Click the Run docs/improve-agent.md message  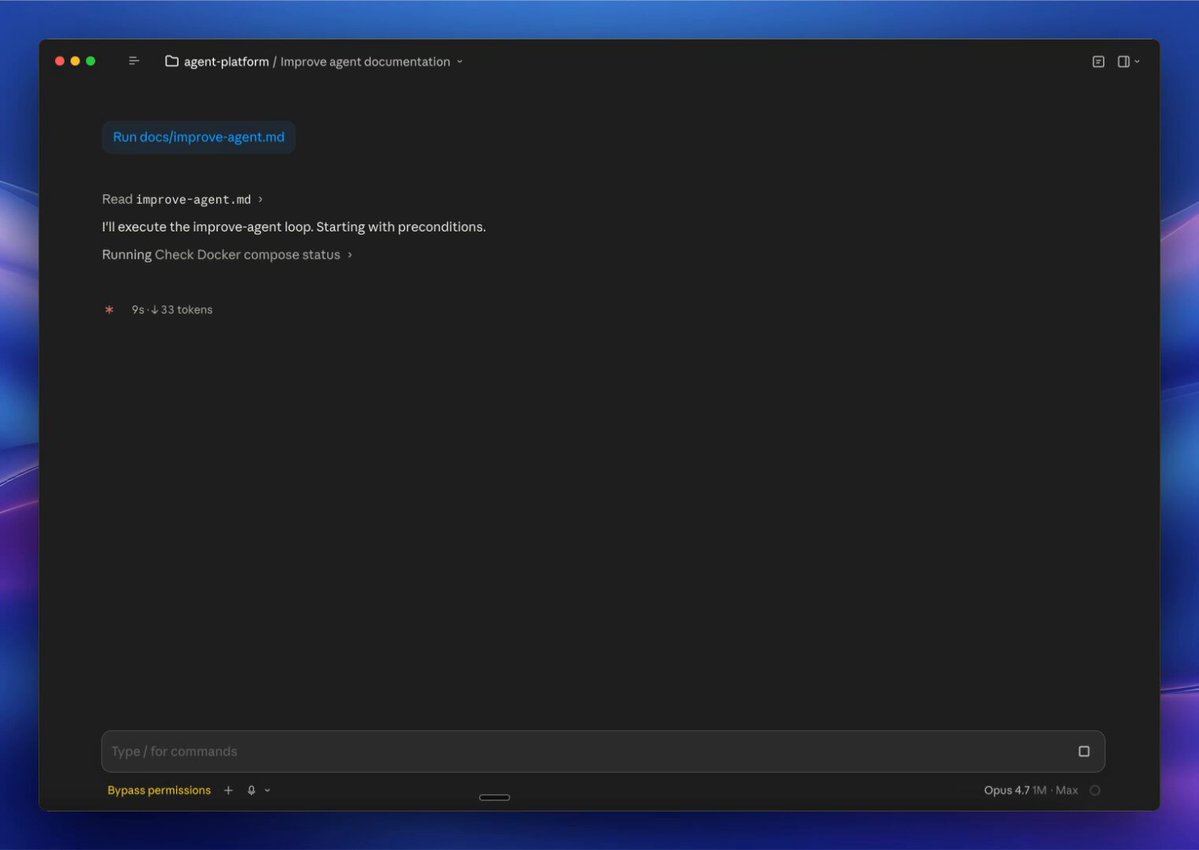click(x=199, y=138)
